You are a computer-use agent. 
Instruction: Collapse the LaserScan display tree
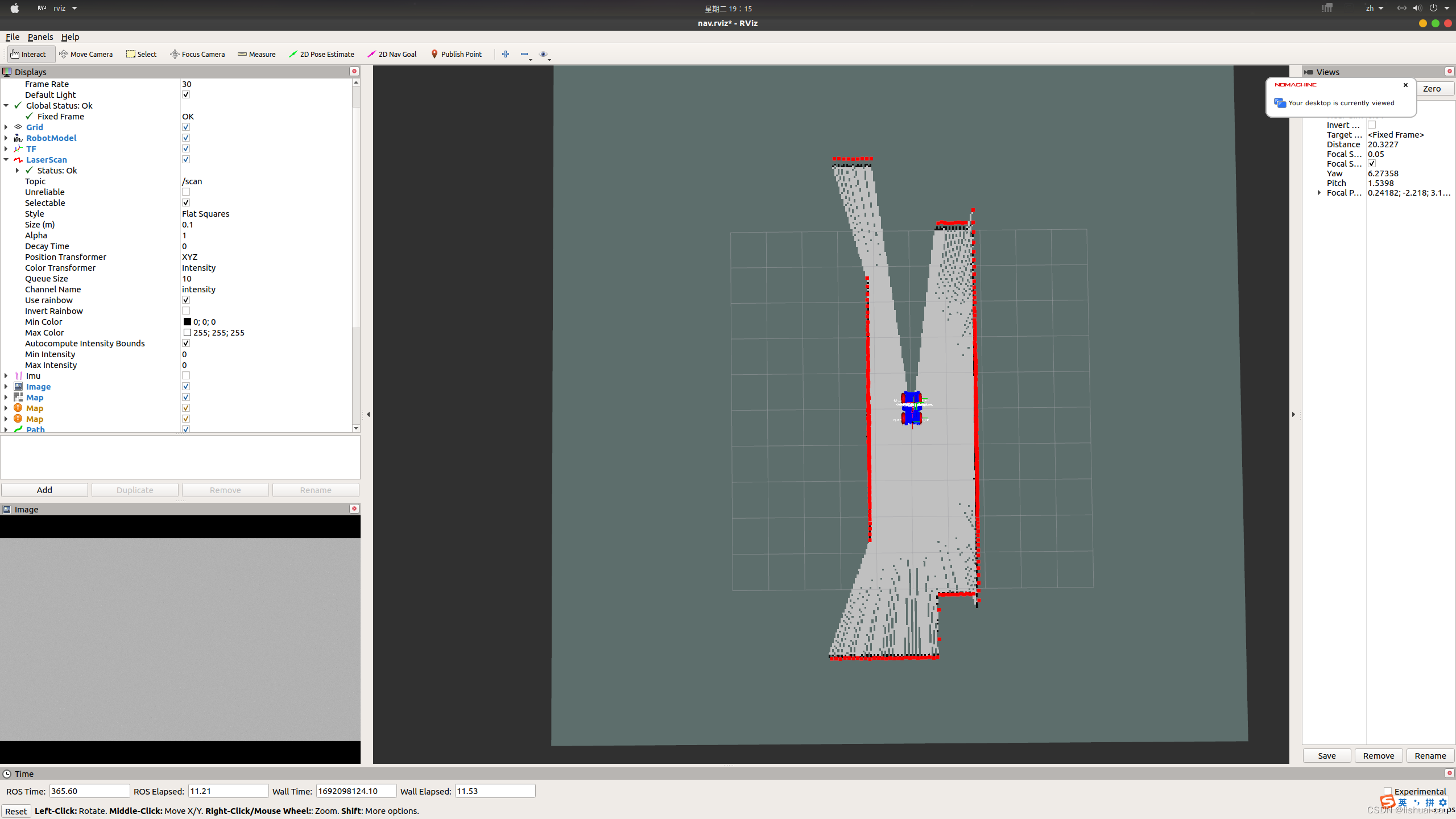(x=6, y=160)
